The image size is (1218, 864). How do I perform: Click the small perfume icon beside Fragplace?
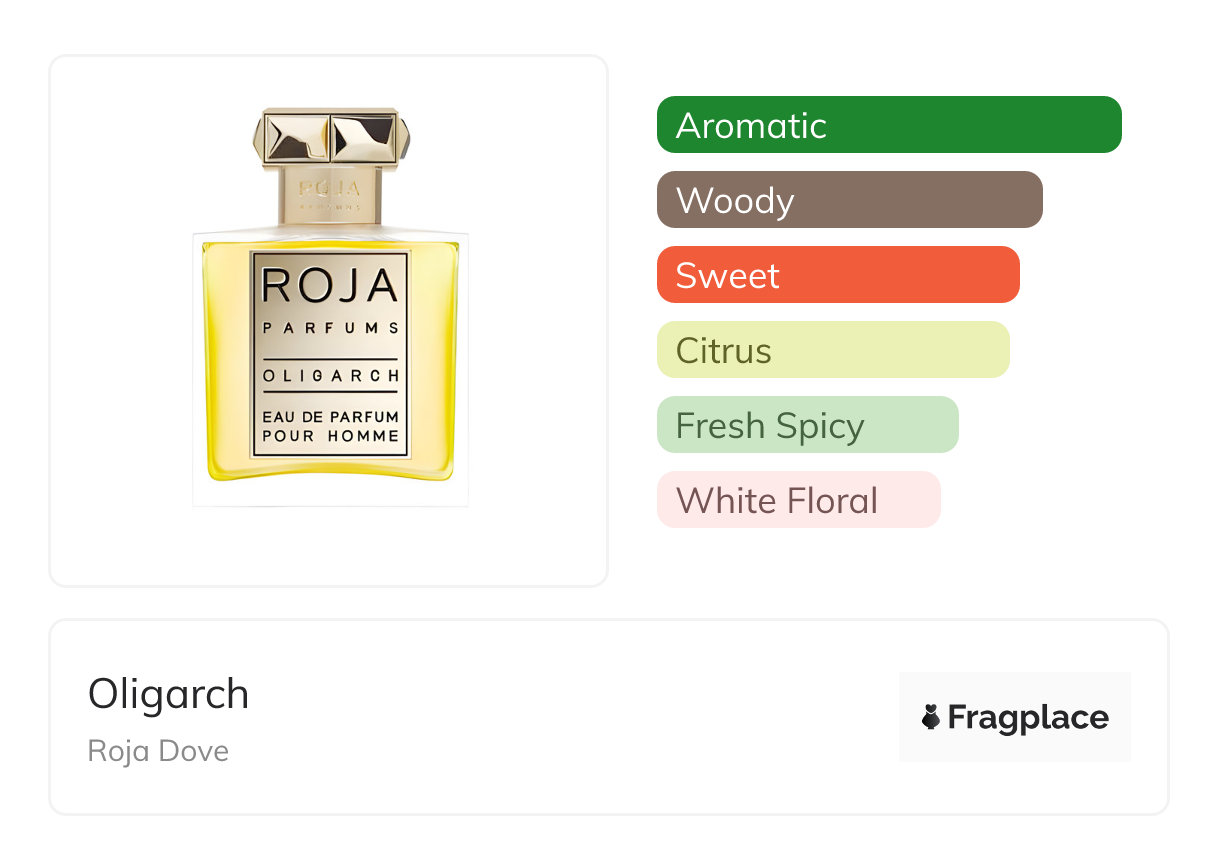931,717
